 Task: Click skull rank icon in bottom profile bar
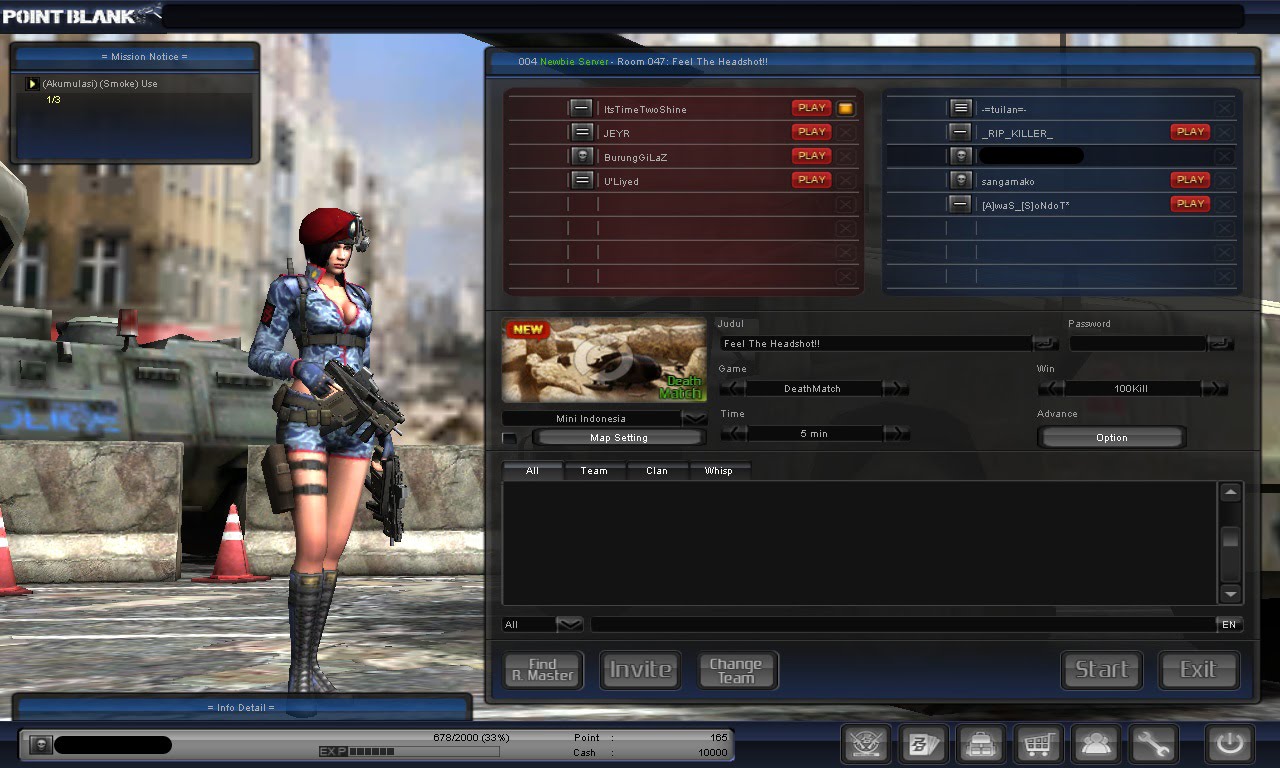click(41, 745)
